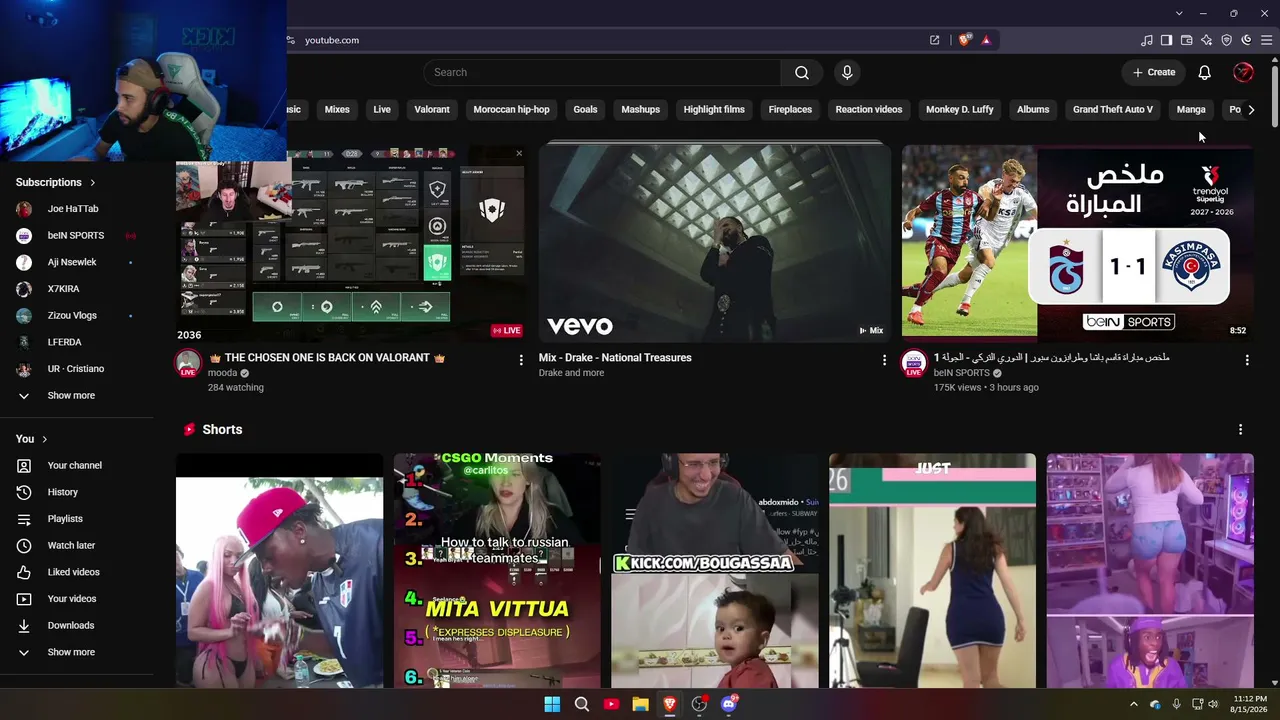Open THE CHOSEN ONE IS BACK title
The image size is (1280, 720).
tap(327, 358)
